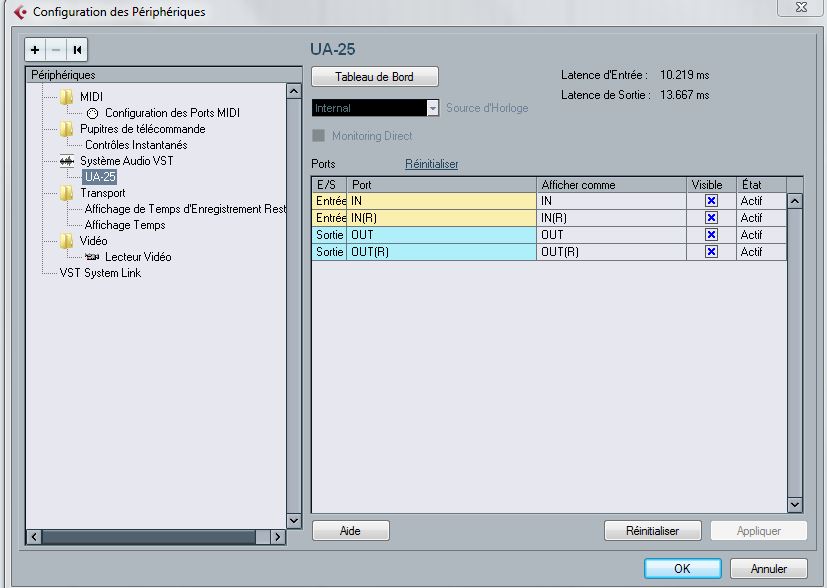Select Lecteur Vidéo tree item
The height and width of the screenshot is (588, 827).
tap(138, 257)
